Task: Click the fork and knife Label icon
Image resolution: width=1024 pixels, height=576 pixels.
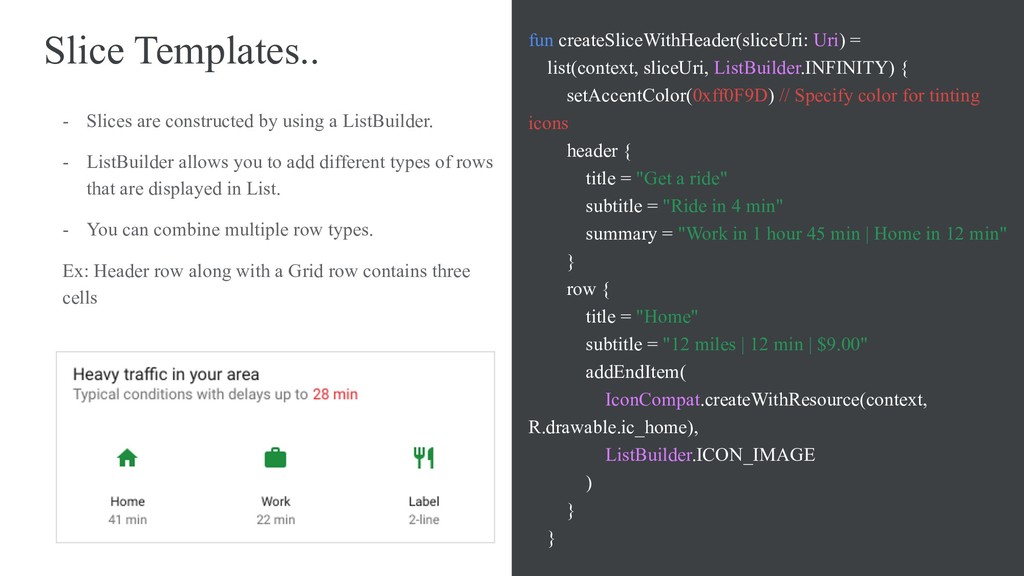Action: (x=424, y=458)
